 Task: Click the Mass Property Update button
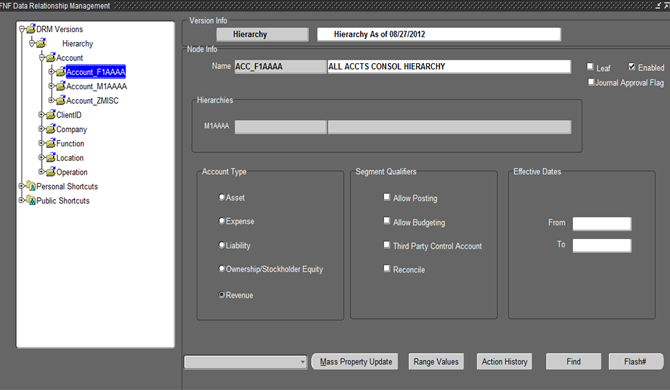click(x=355, y=361)
